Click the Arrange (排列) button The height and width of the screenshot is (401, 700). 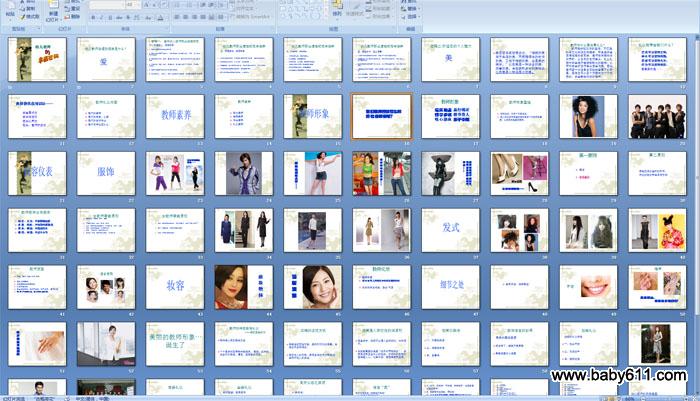tap(337, 10)
